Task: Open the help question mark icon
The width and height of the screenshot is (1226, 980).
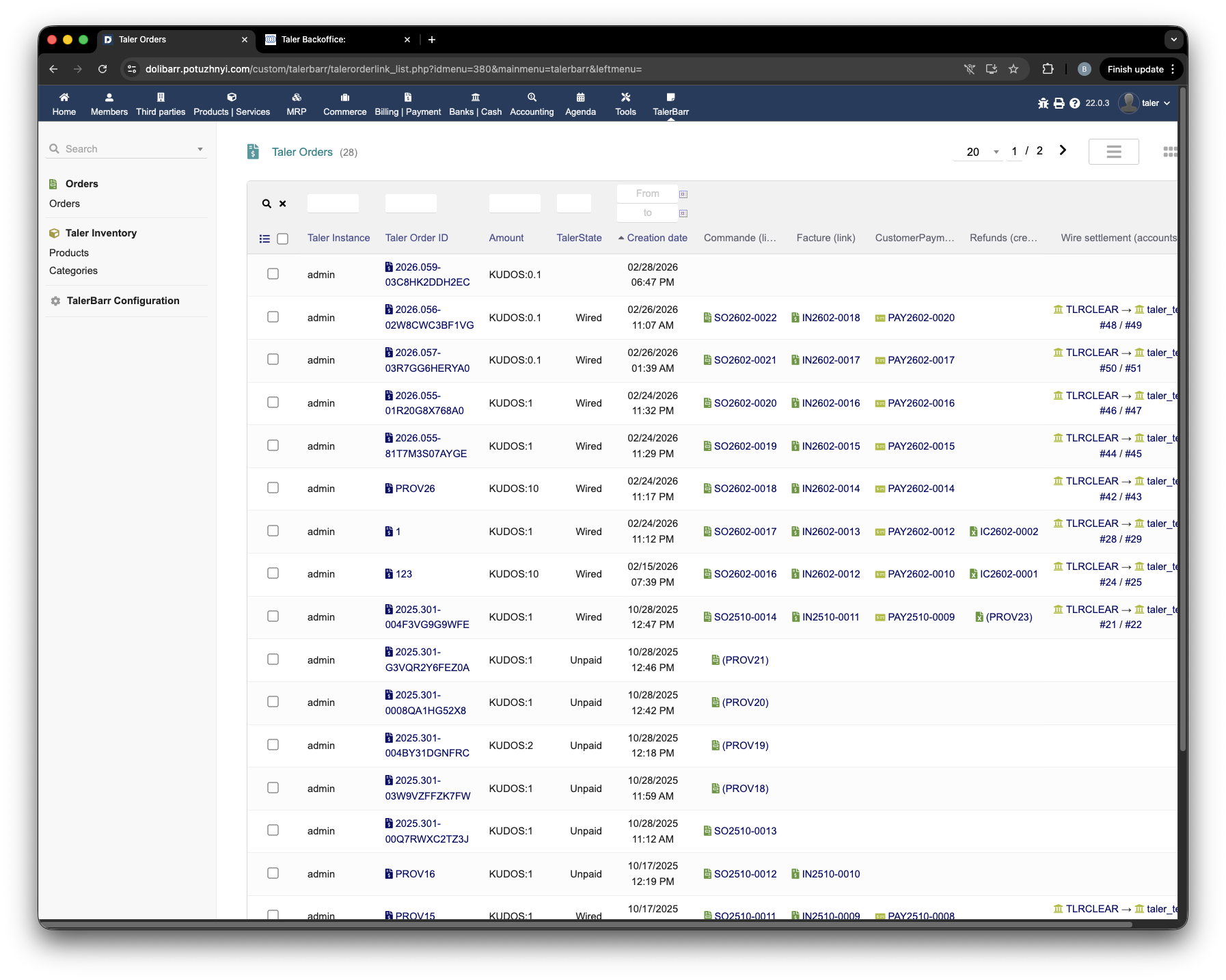Action: (x=1074, y=103)
